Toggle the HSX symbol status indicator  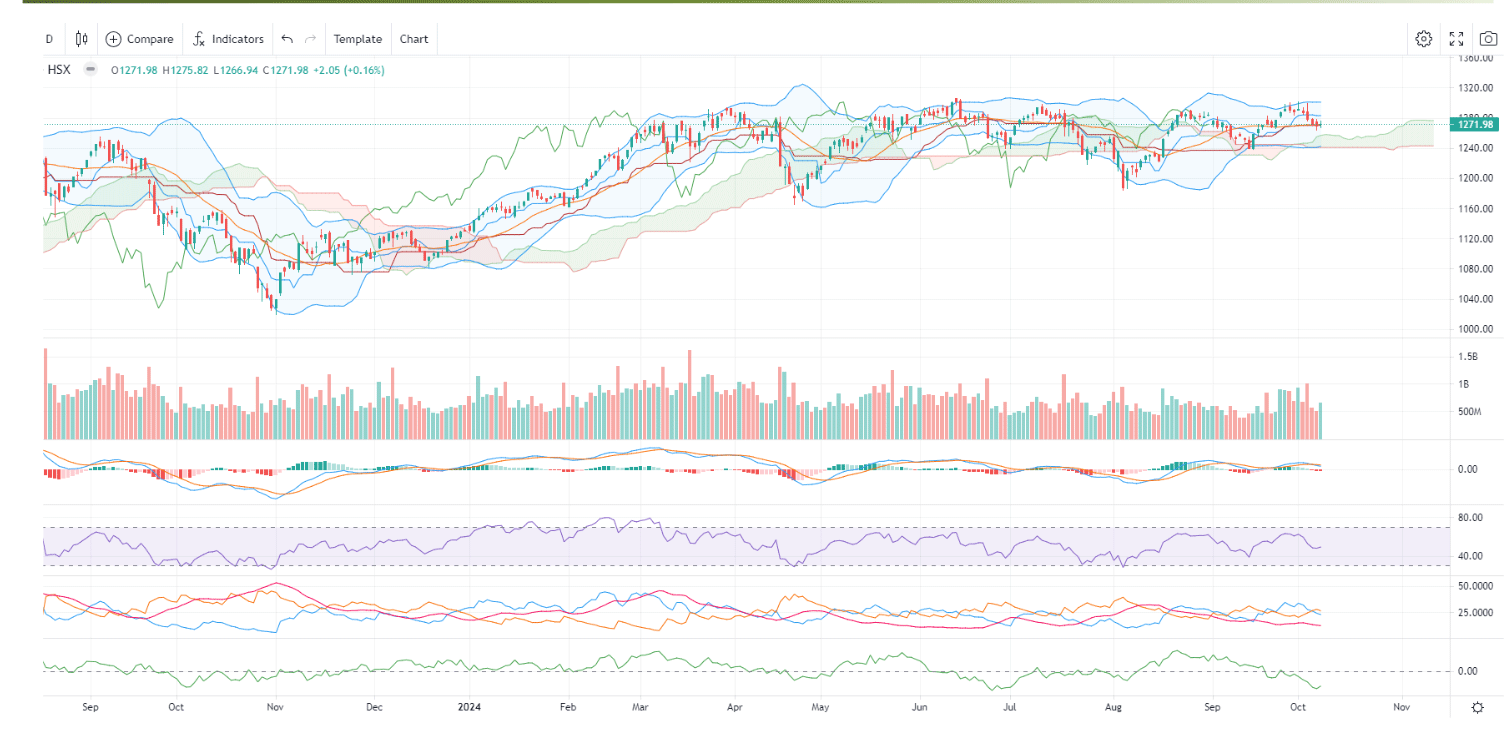[91, 70]
